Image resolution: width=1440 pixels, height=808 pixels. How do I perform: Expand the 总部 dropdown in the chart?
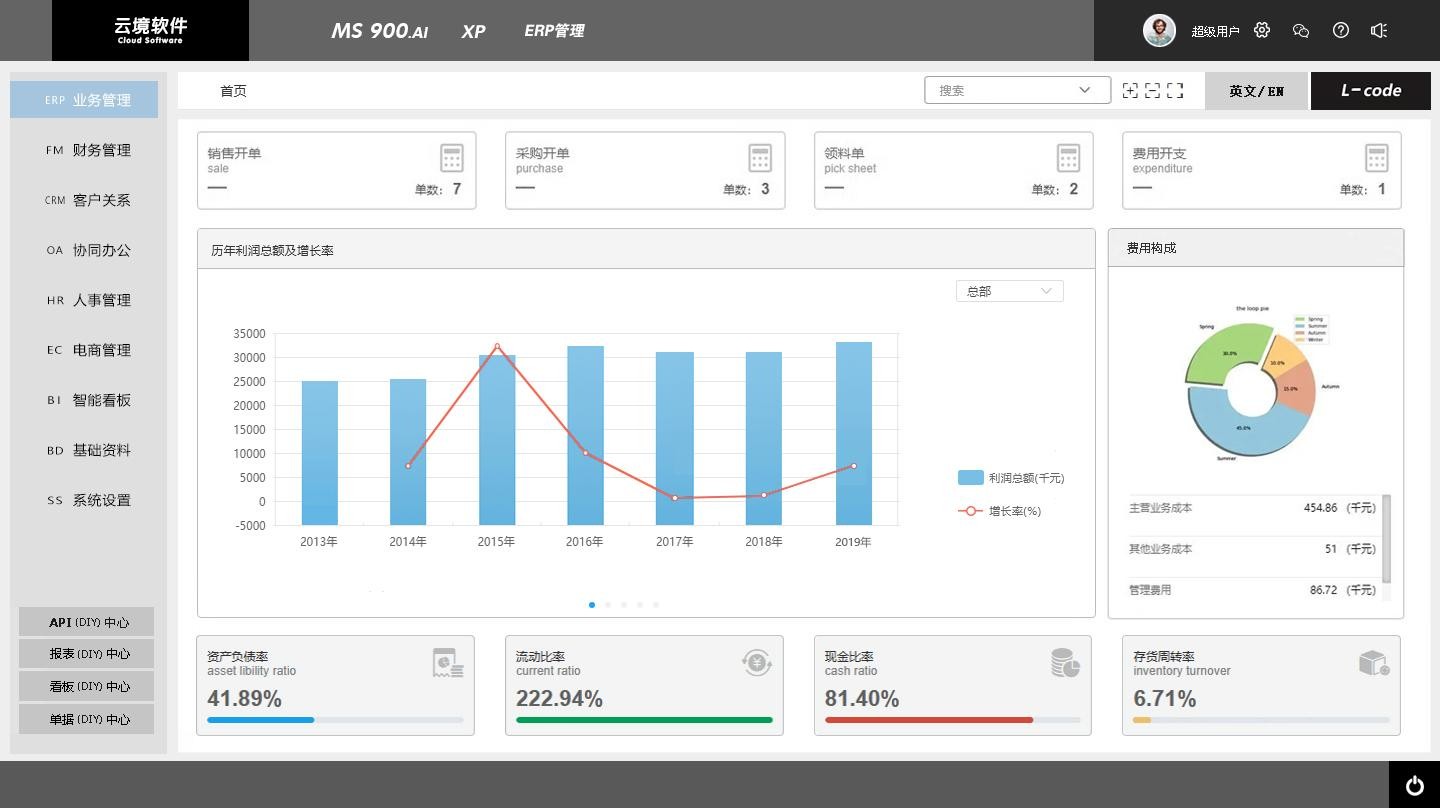(1009, 291)
